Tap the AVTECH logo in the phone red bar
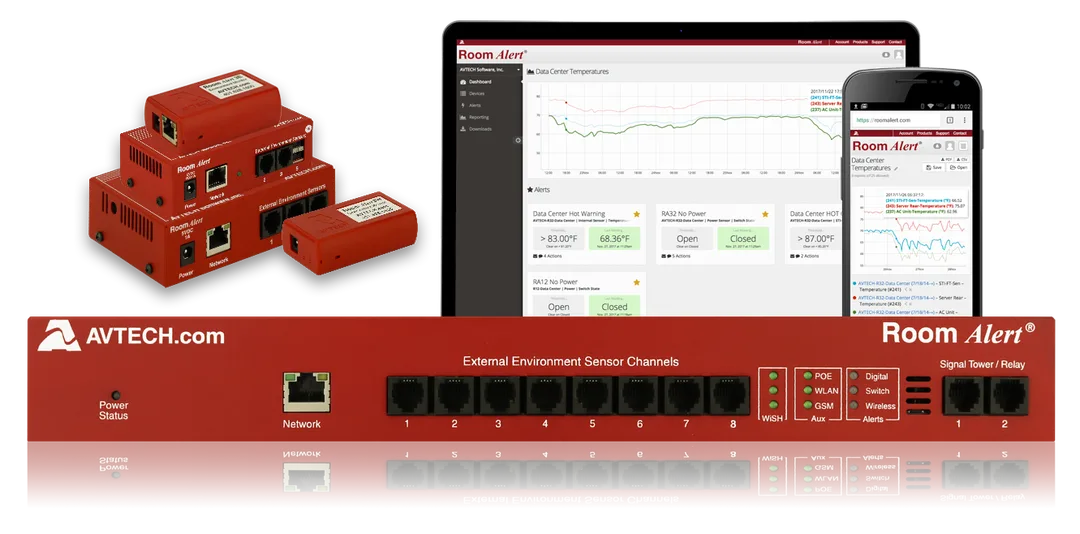1080x534 pixels. [856, 133]
